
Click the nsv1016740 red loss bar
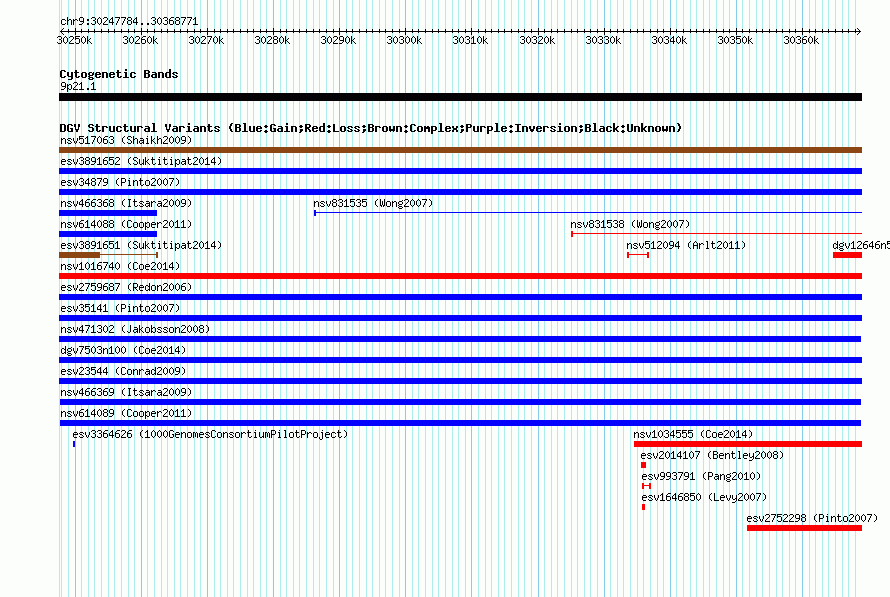tap(460, 276)
